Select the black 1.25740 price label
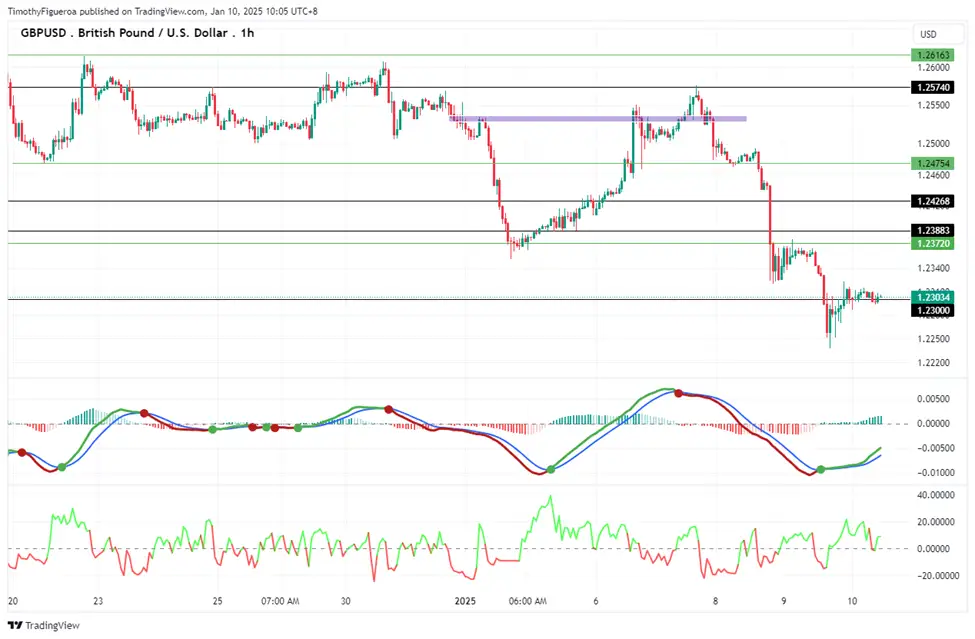Image resolution: width=975 pixels, height=639 pixels. point(932,88)
